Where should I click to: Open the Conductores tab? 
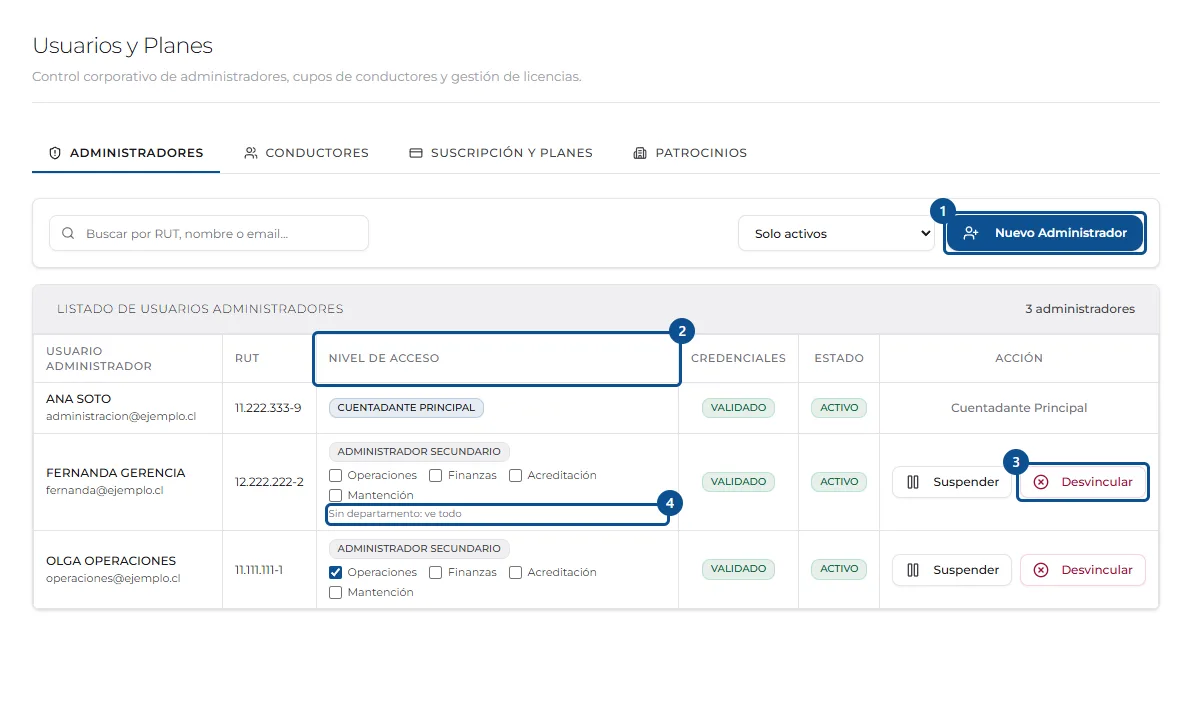point(306,153)
